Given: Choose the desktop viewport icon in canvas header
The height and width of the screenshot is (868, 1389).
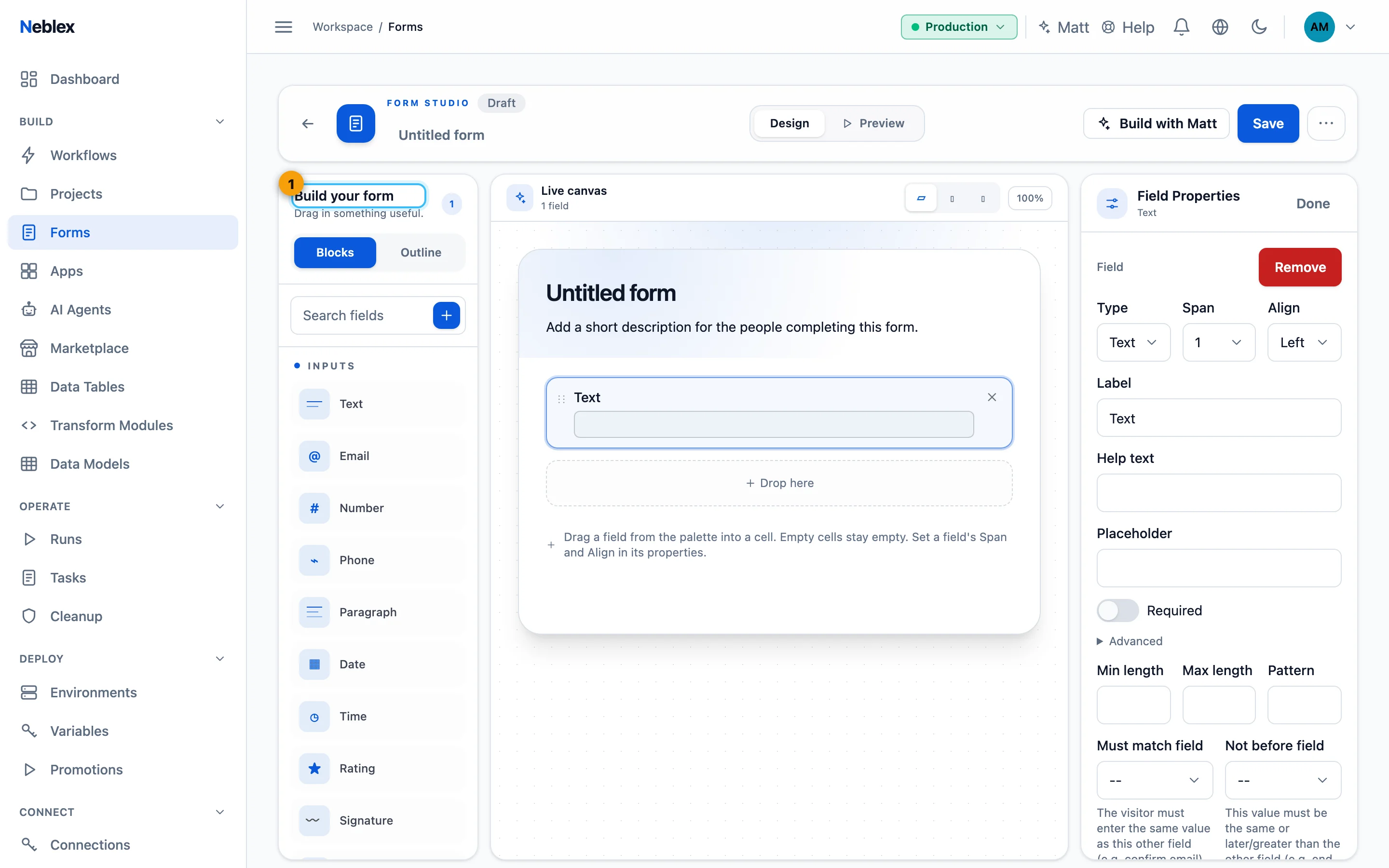Looking at the screenshot, I should click(921, 198).
